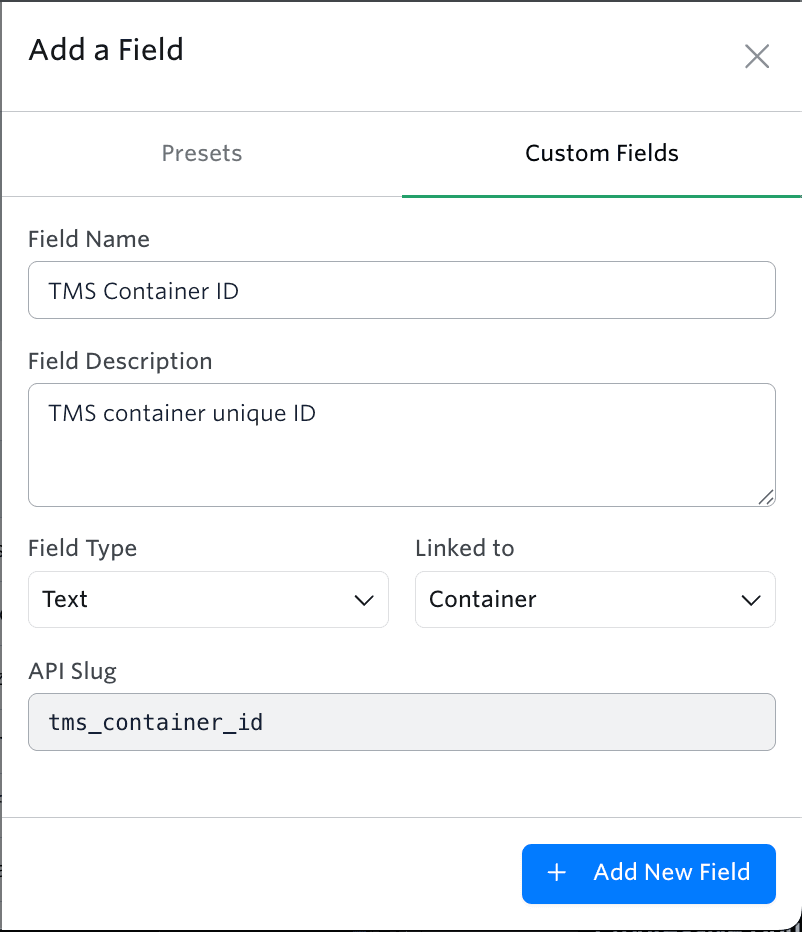Select the Custom Fields tab
Screen dimensions: 802x932
[601, 154]
